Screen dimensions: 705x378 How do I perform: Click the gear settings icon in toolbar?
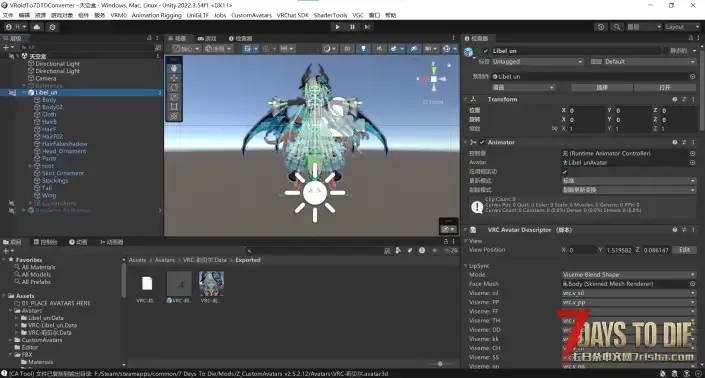(53, 27)
